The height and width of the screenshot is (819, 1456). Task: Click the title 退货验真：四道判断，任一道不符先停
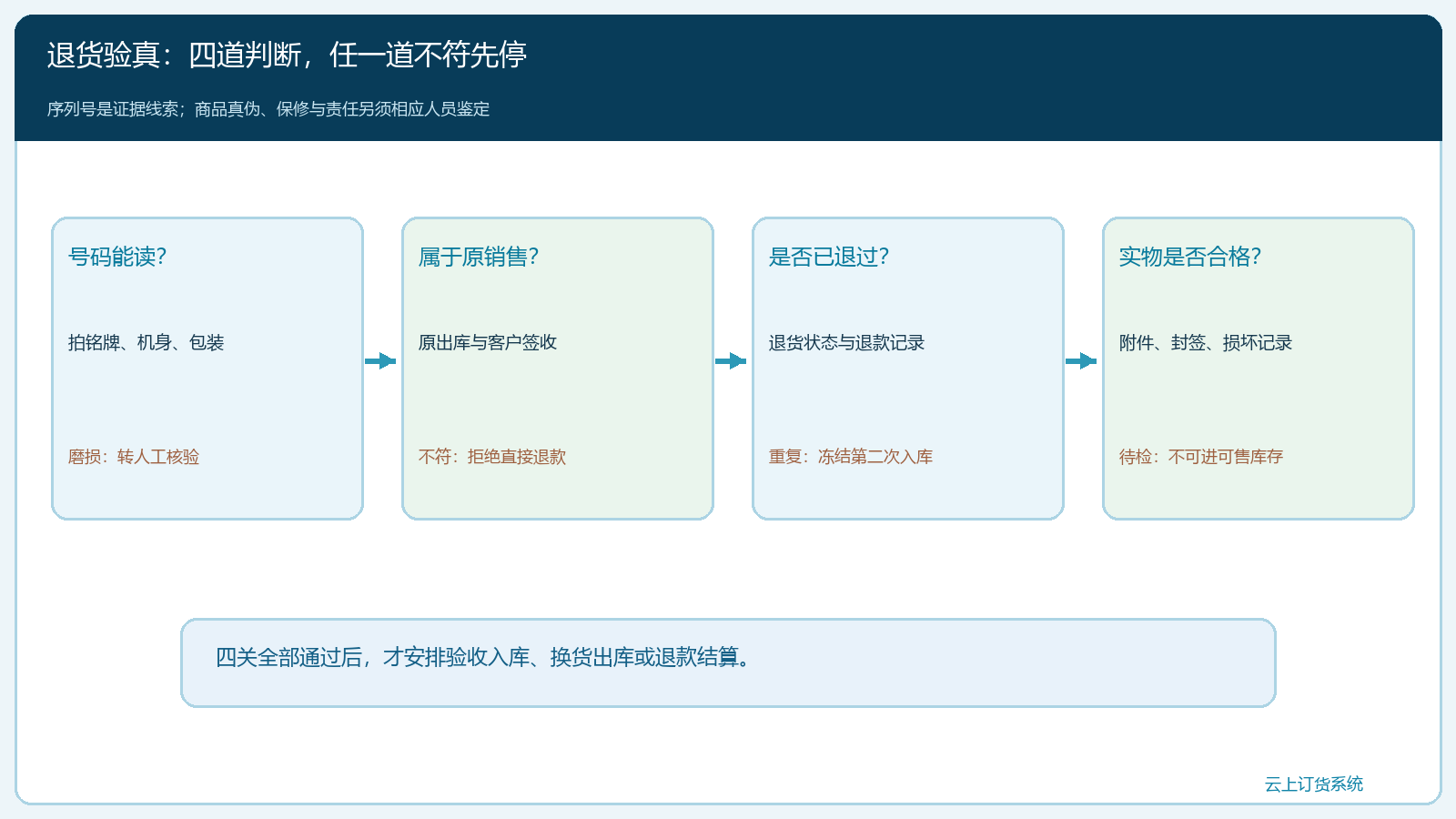[287, 55]
